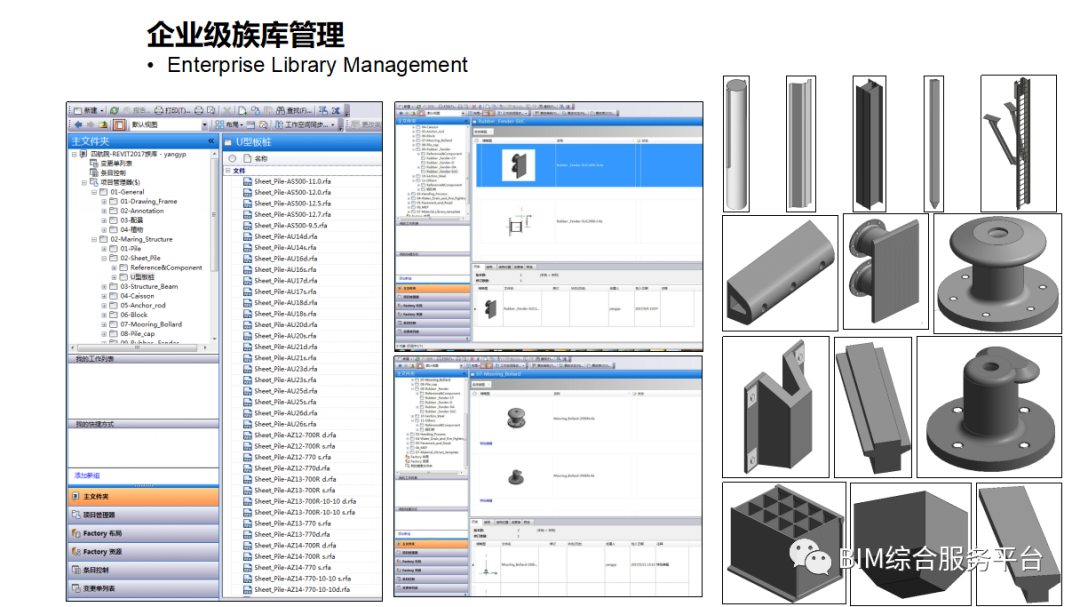Click the New (新建) toolbar button

(86, 110)
